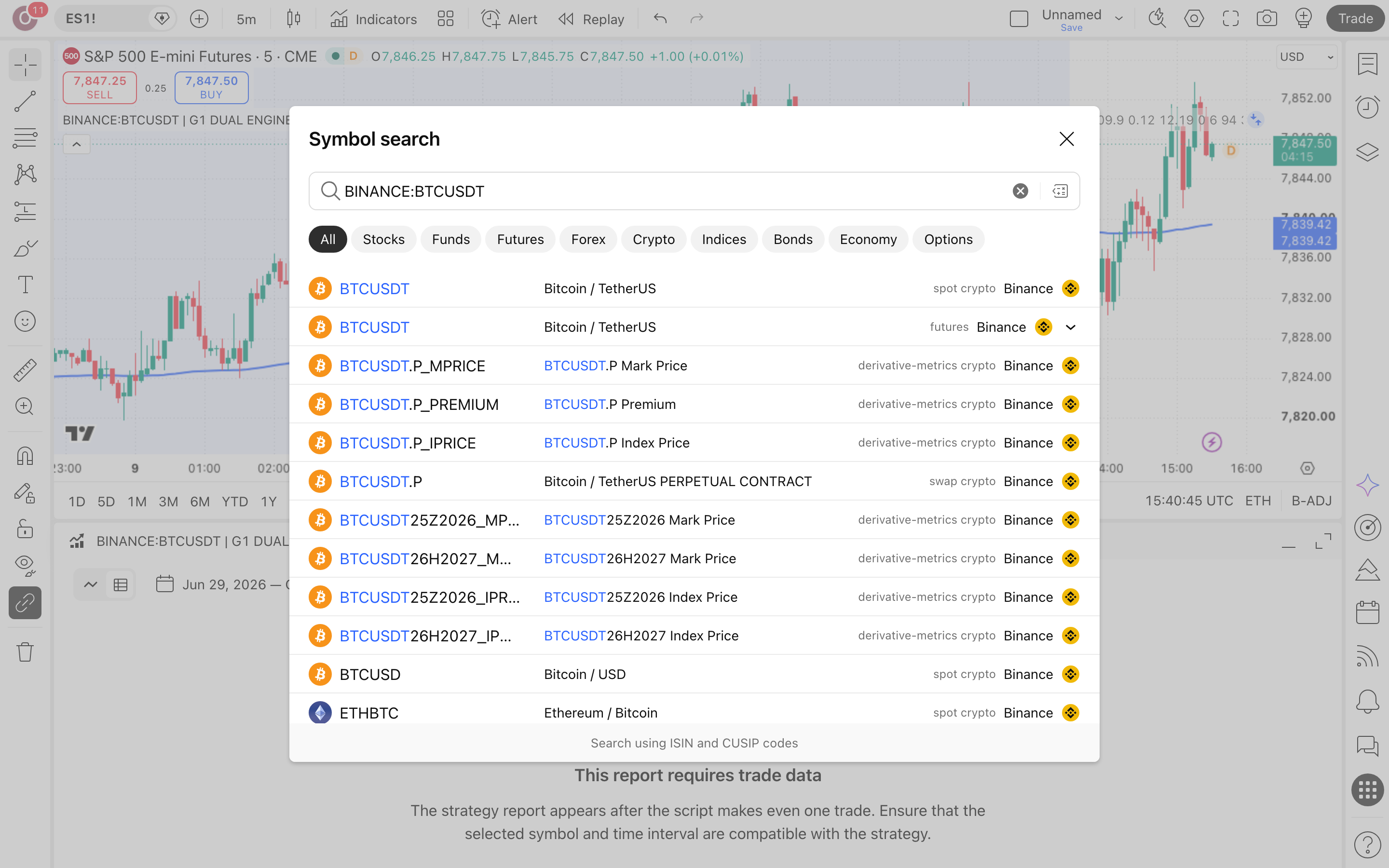Toggle lock all drawings tool
The width and height of the screenshot is (1389, 868).
click(25, 528)
